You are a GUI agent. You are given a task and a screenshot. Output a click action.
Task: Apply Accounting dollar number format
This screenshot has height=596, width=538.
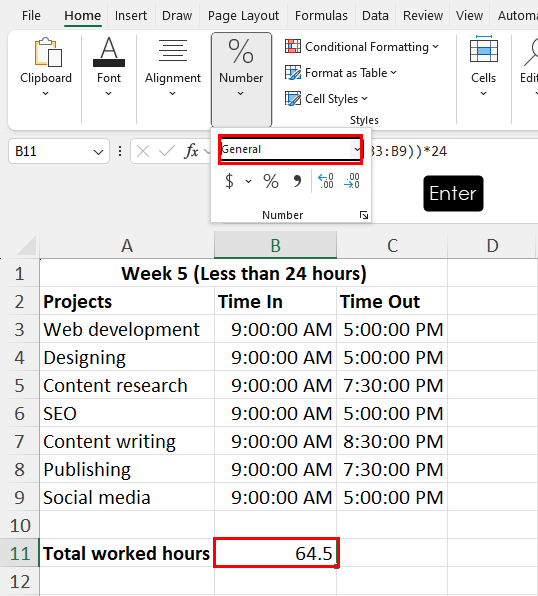coord(229,181)
